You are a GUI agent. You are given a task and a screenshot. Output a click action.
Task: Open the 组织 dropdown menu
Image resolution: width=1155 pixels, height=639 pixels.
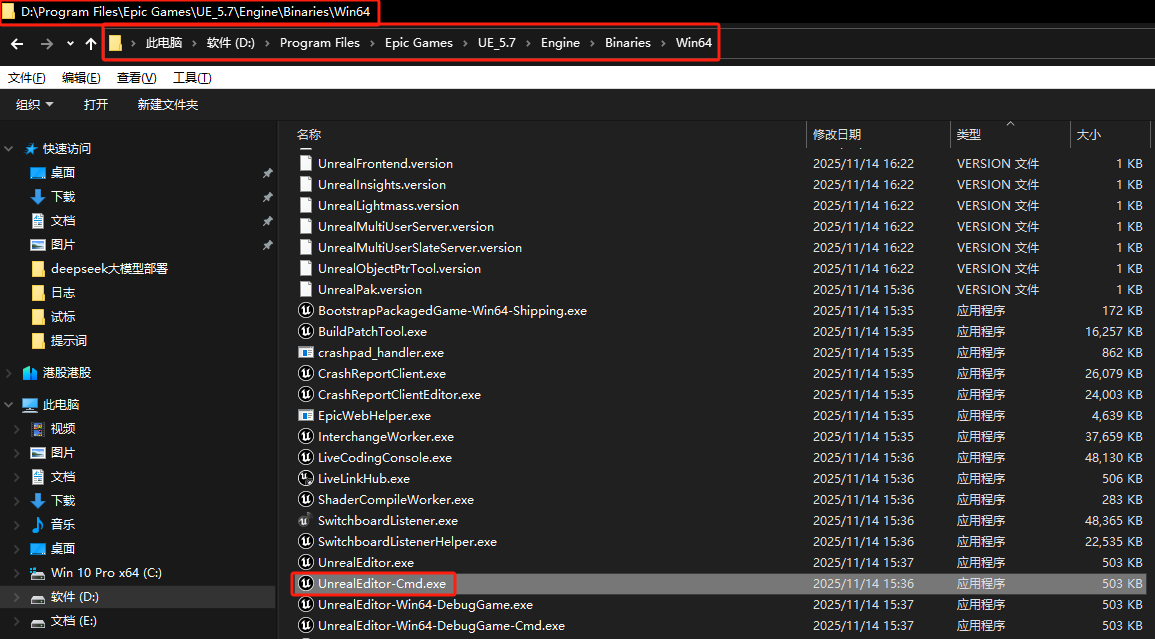click(35, 105)
